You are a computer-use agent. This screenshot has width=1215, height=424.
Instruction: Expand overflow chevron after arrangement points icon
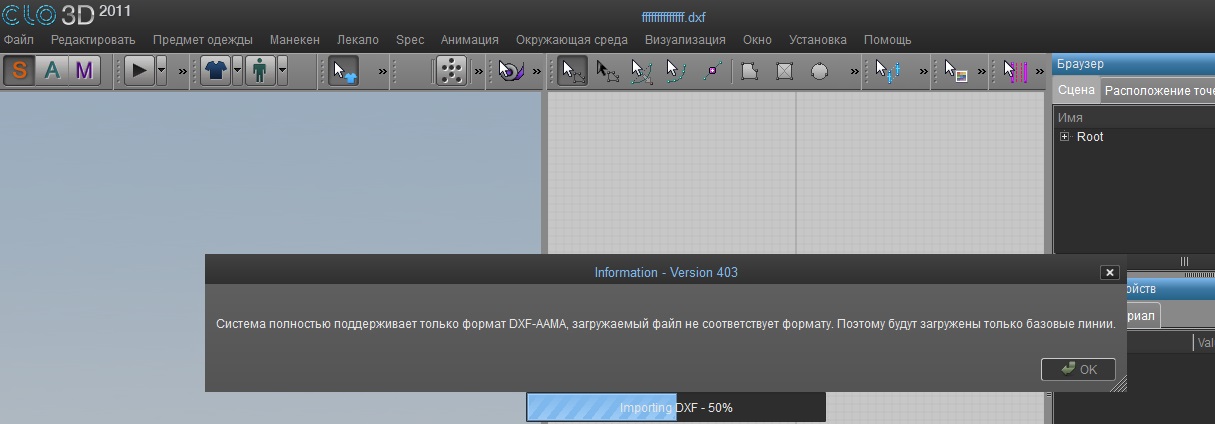point(478,72)
